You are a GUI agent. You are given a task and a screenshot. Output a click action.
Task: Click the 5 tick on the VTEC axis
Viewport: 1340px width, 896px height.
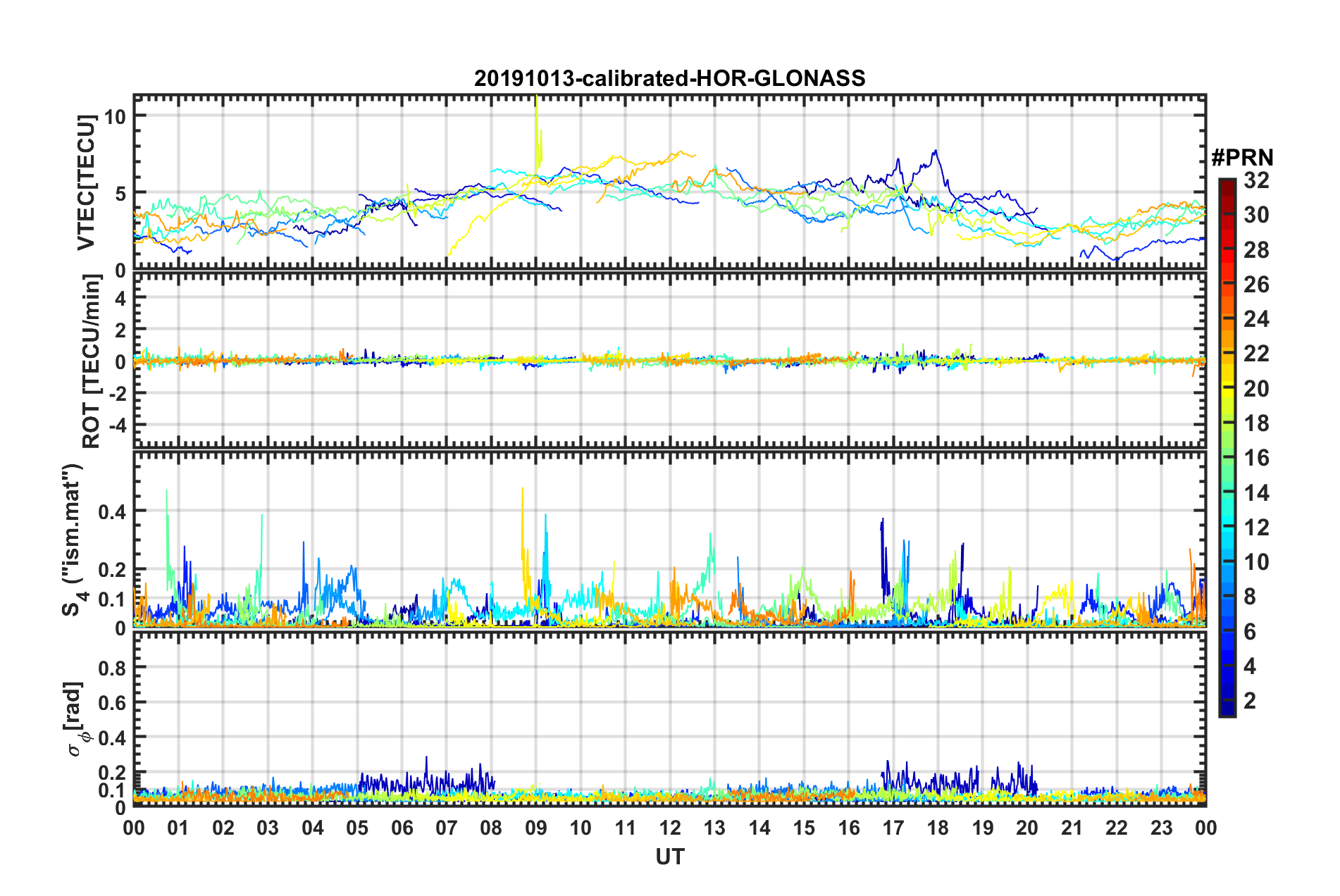click(120, 193)
